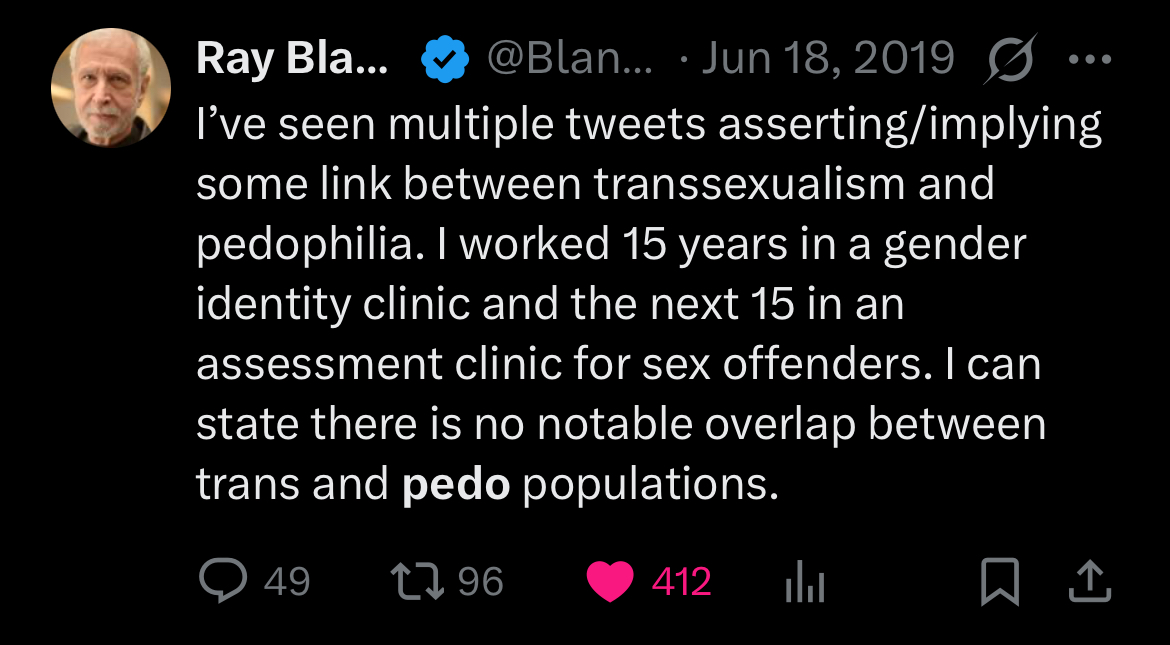Click the reply speech bubble icon

click(x=223, y=580)
